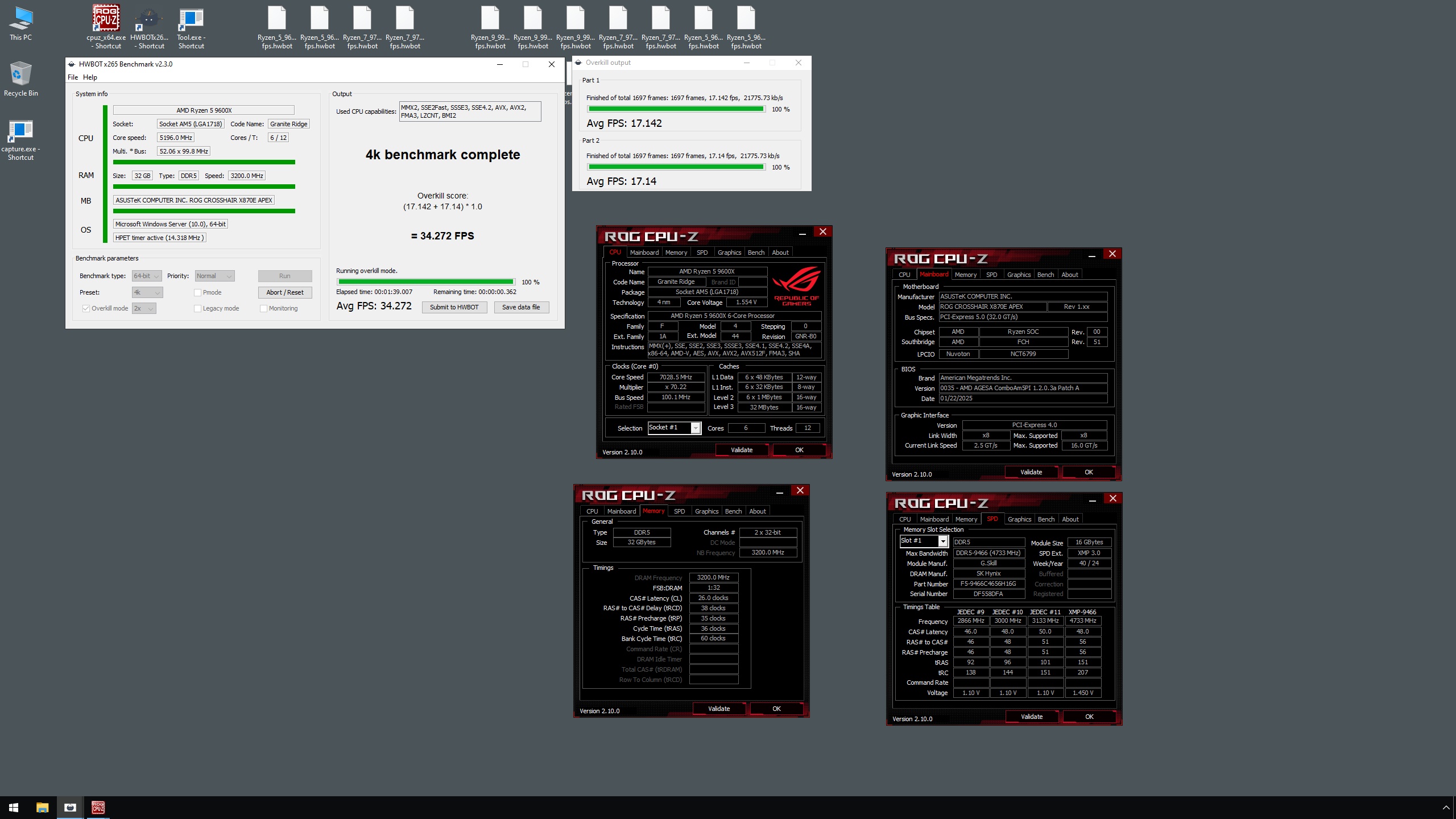The width and height of the screenshot is (1456, 819).
Task: Click Validate in CPU-Z CPU window
Action: click(742, 450)
